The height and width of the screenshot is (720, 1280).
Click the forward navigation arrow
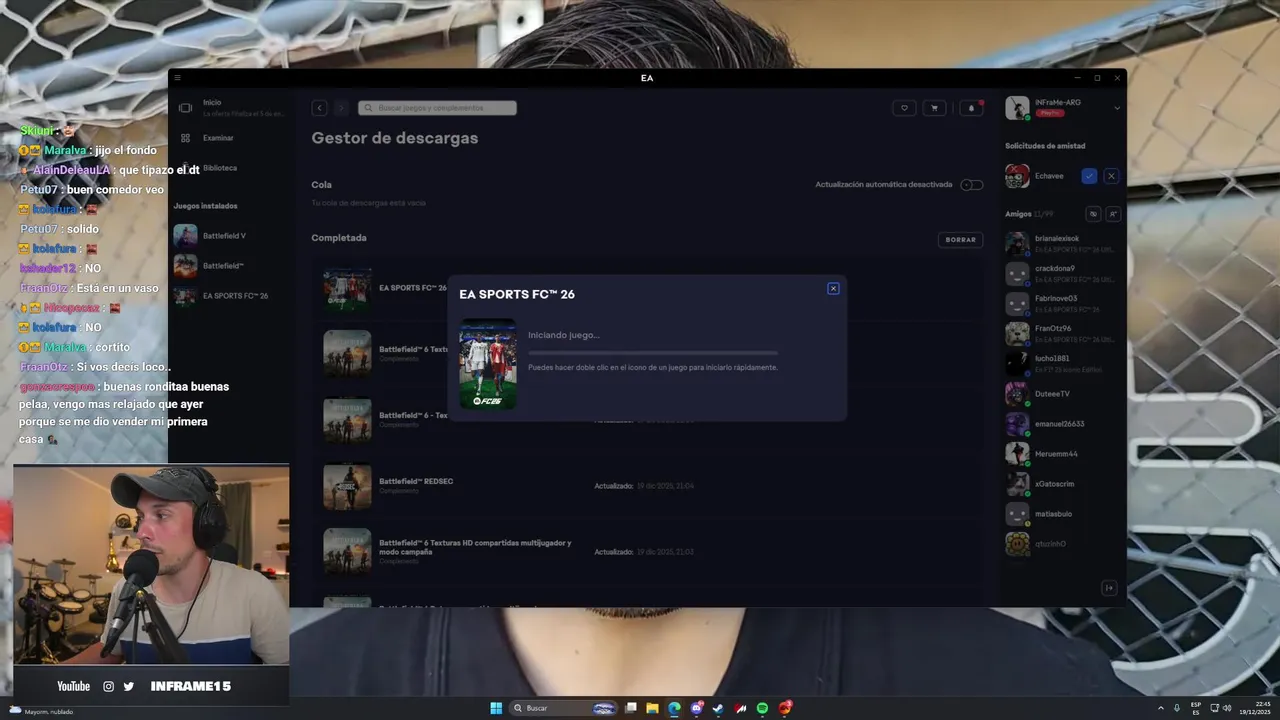(340, 108)
